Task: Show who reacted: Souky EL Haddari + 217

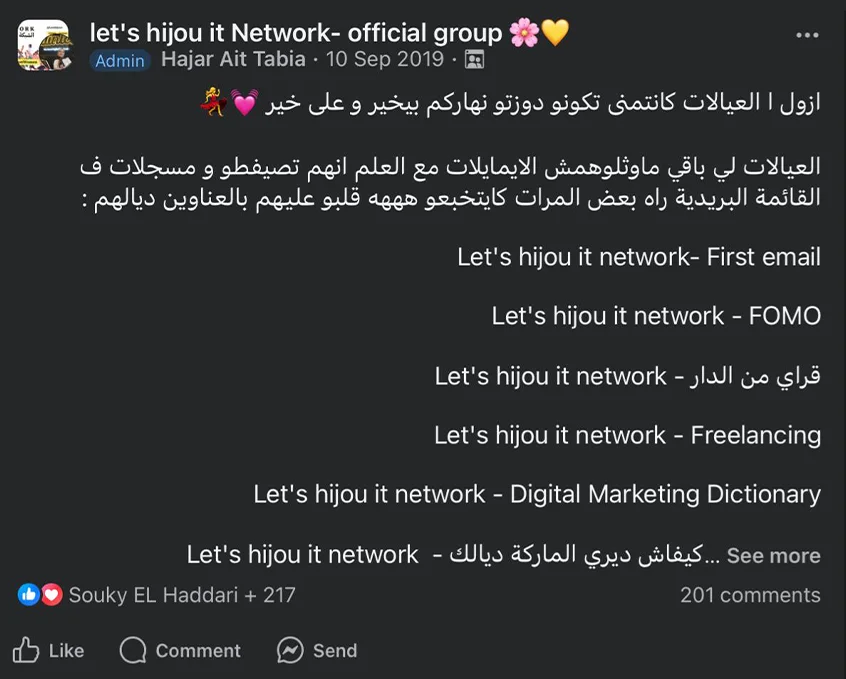Action: click(x=182, y=595)
